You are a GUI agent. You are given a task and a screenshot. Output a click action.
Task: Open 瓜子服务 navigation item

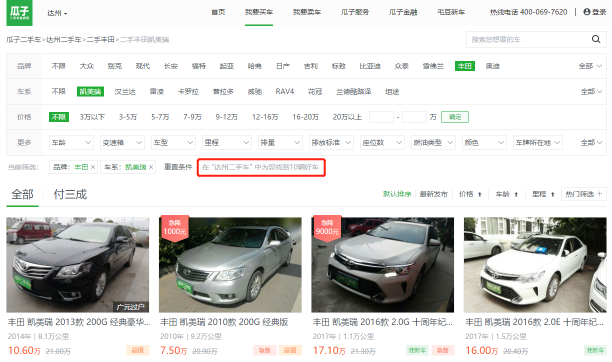[x=355, y=12]
